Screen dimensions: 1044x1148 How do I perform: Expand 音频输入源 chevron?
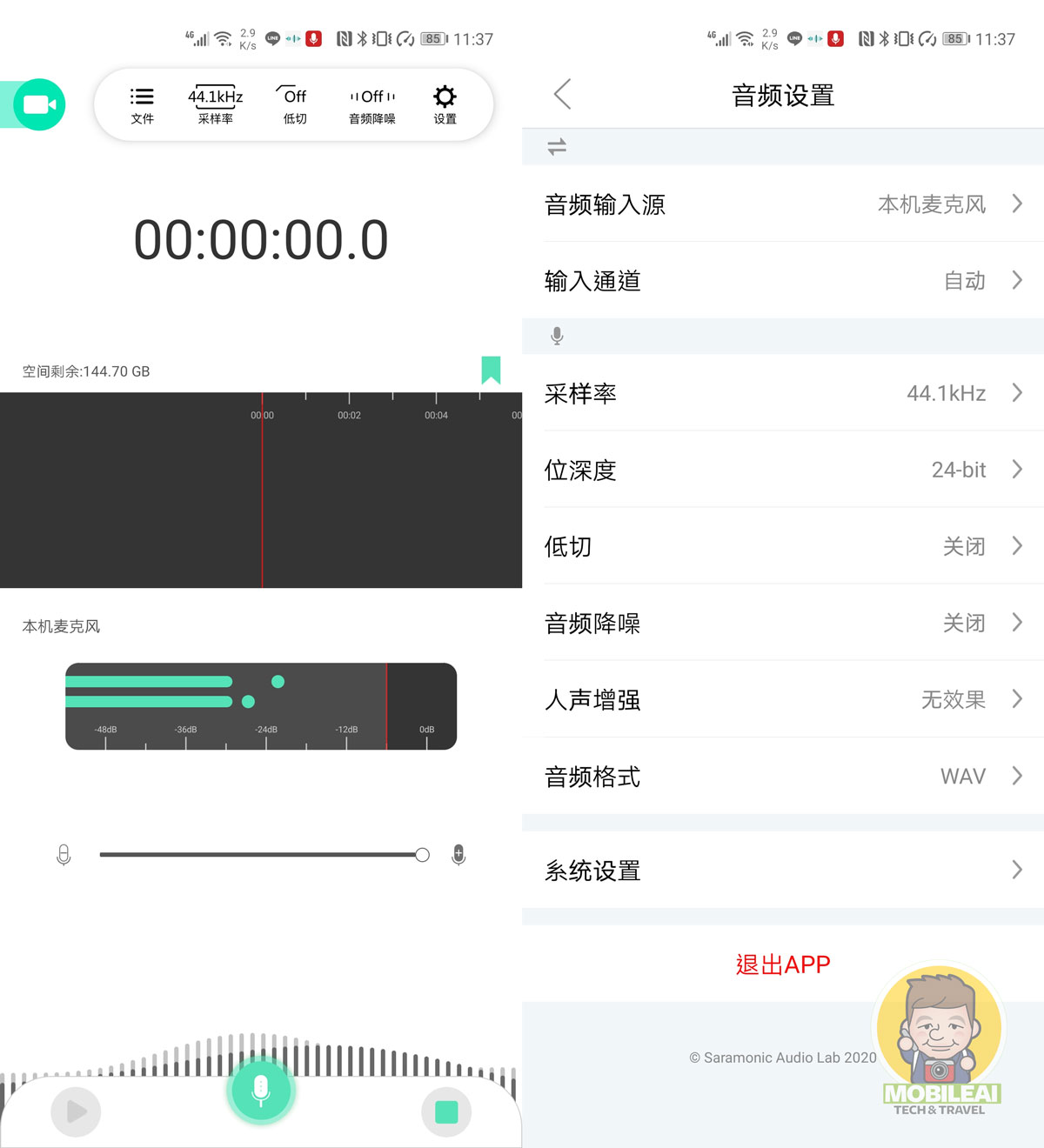tap(1017, 204)
